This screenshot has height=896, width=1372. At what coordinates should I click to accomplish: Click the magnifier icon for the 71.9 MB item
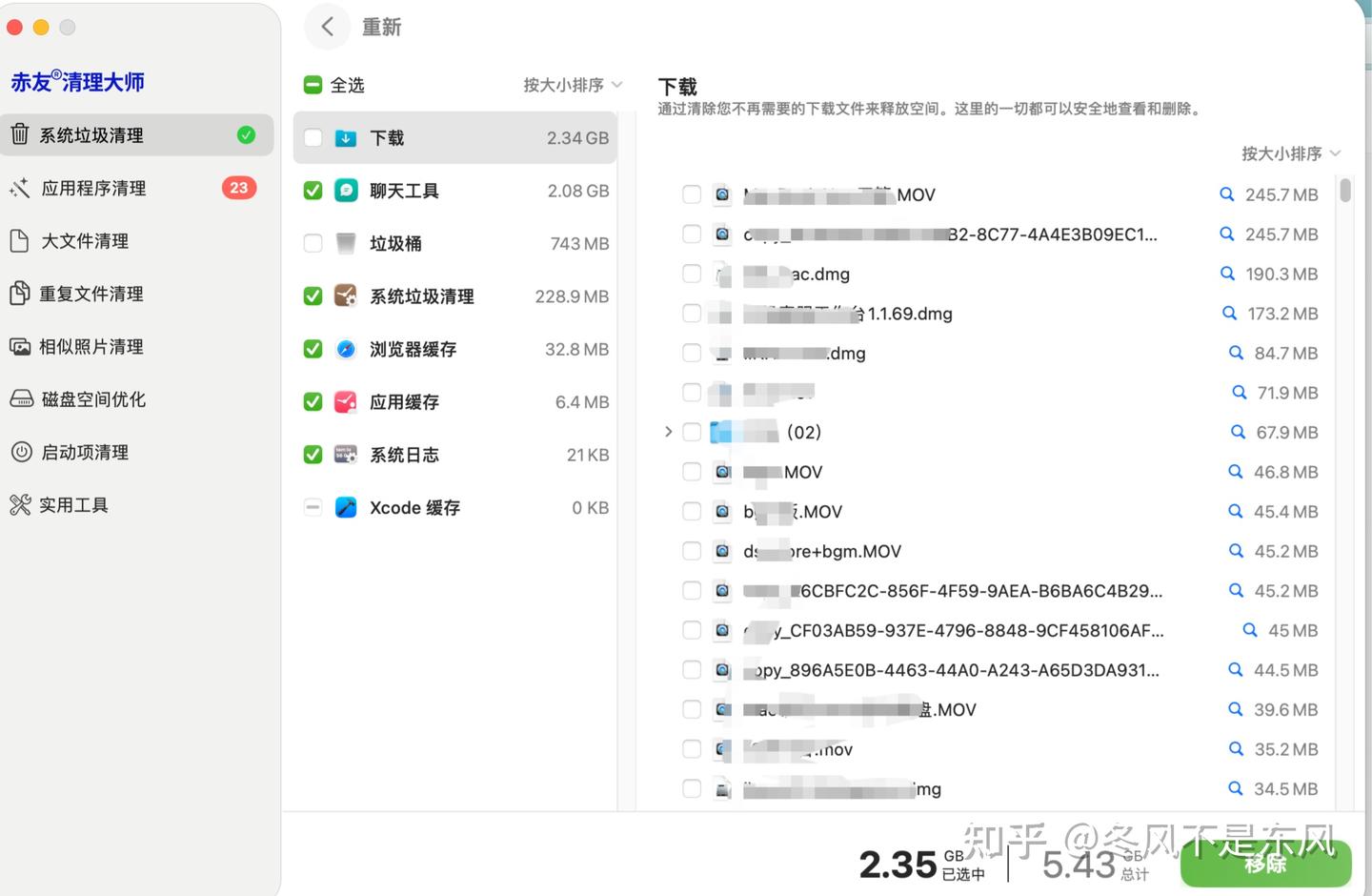click(1239, 393)
